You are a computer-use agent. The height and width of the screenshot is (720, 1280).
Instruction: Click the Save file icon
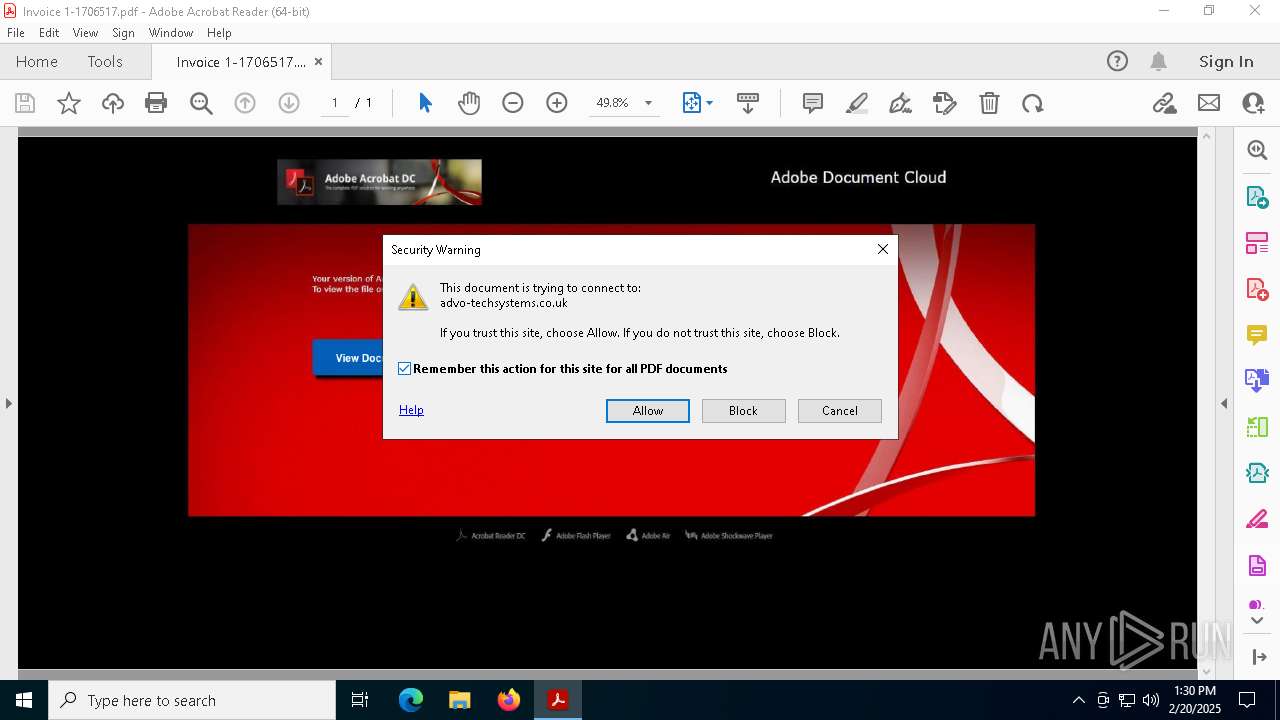pos(25,103)
